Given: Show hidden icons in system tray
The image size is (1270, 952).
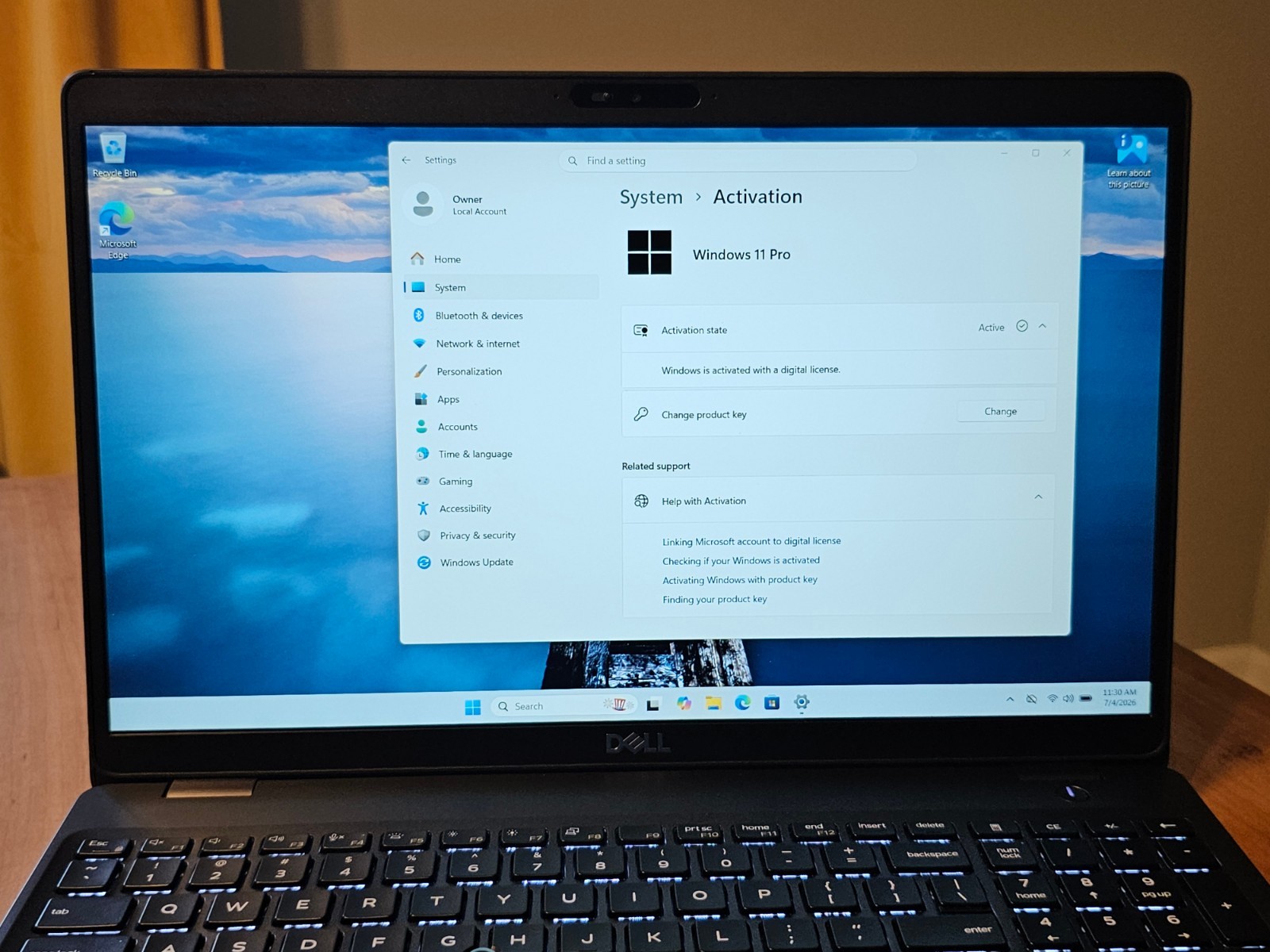Looking at the screenshot, I should point(1010,700).
